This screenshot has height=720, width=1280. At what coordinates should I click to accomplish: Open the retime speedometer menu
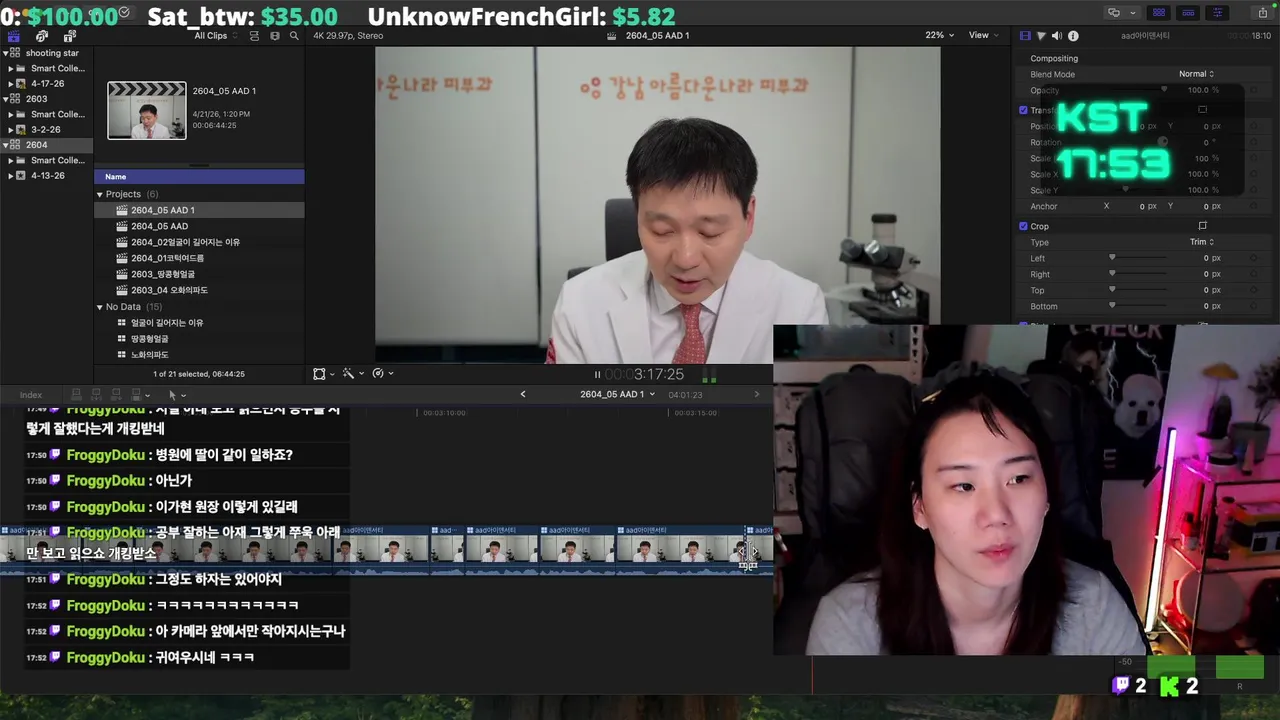pos(382,373)
